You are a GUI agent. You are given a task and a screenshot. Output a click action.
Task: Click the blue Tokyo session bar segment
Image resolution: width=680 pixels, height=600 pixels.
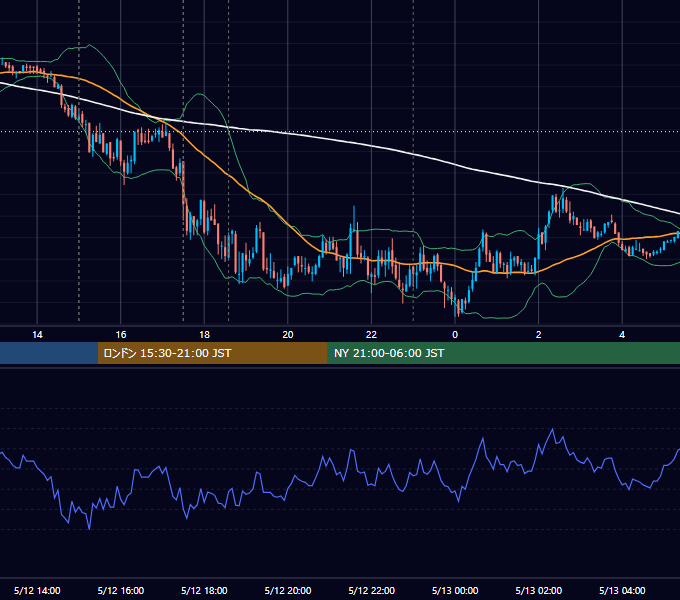point(49,353)
